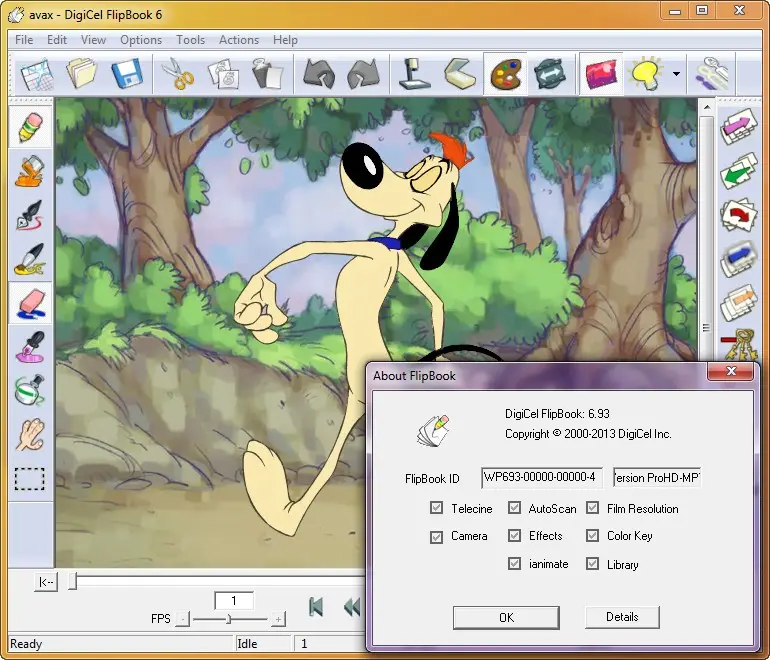Click the FlipBook ID field
Viewport: 770px width, 660px height.
[542, 477]
